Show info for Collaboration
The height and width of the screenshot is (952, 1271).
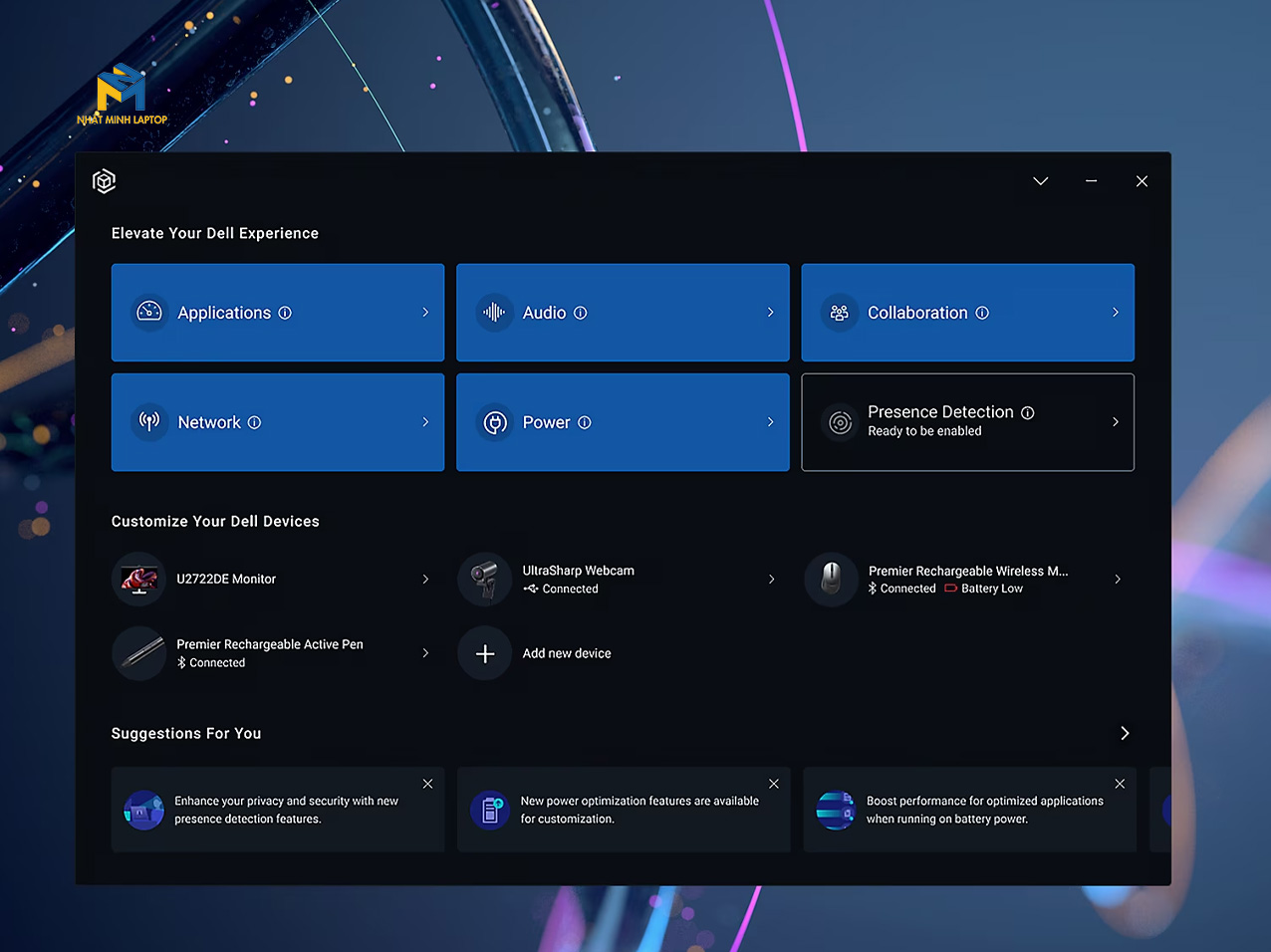click(982, 313)
